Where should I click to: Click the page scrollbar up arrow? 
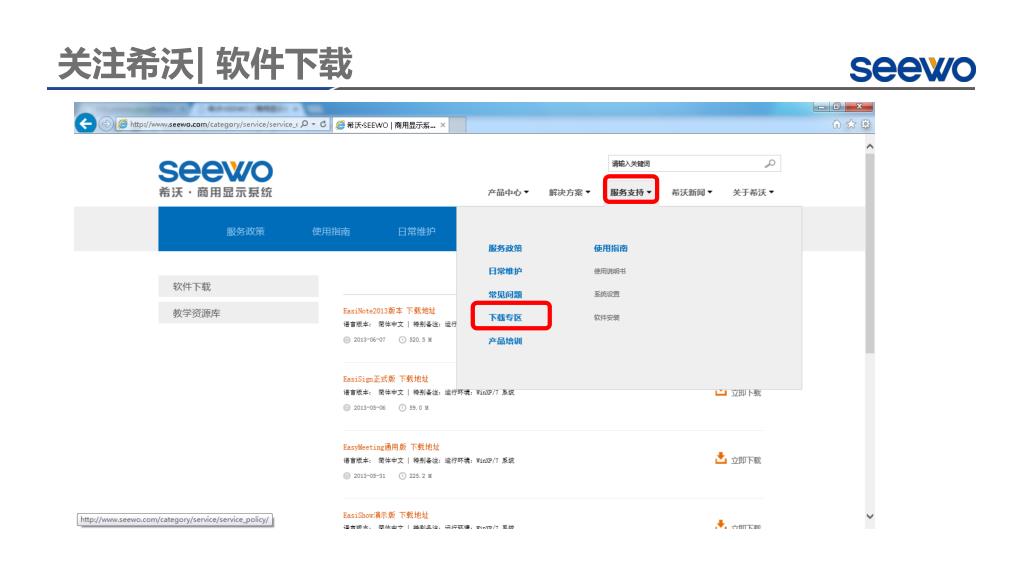869,147
